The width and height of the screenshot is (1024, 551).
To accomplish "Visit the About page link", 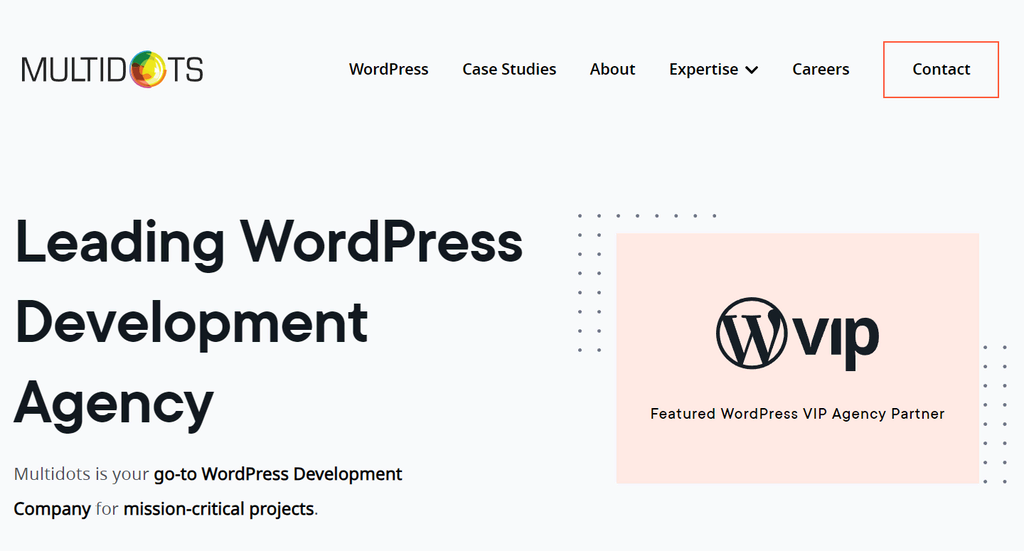I will 613,69.
